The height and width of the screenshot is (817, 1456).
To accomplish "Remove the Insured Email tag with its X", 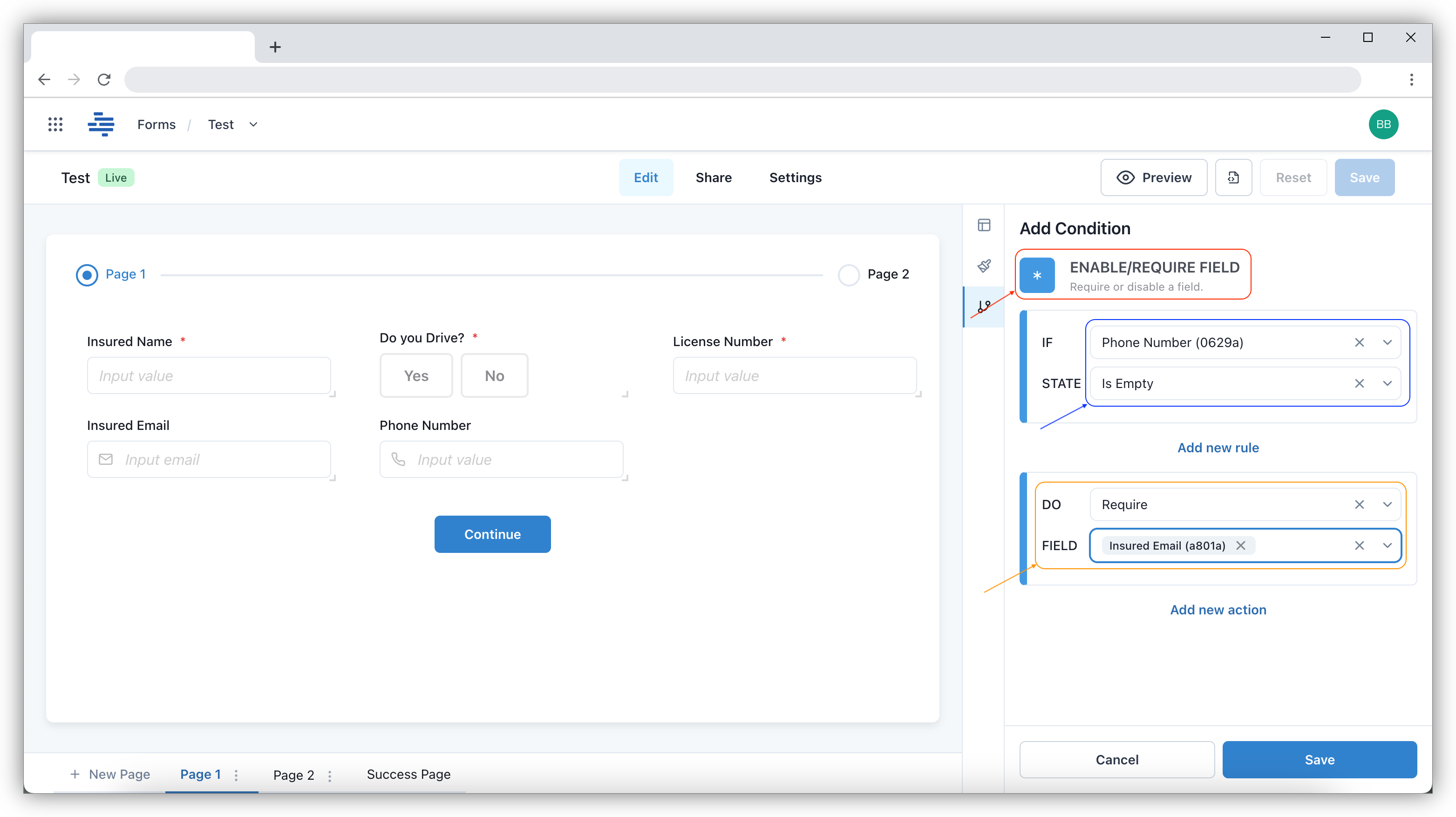I will coord(1241,545).
